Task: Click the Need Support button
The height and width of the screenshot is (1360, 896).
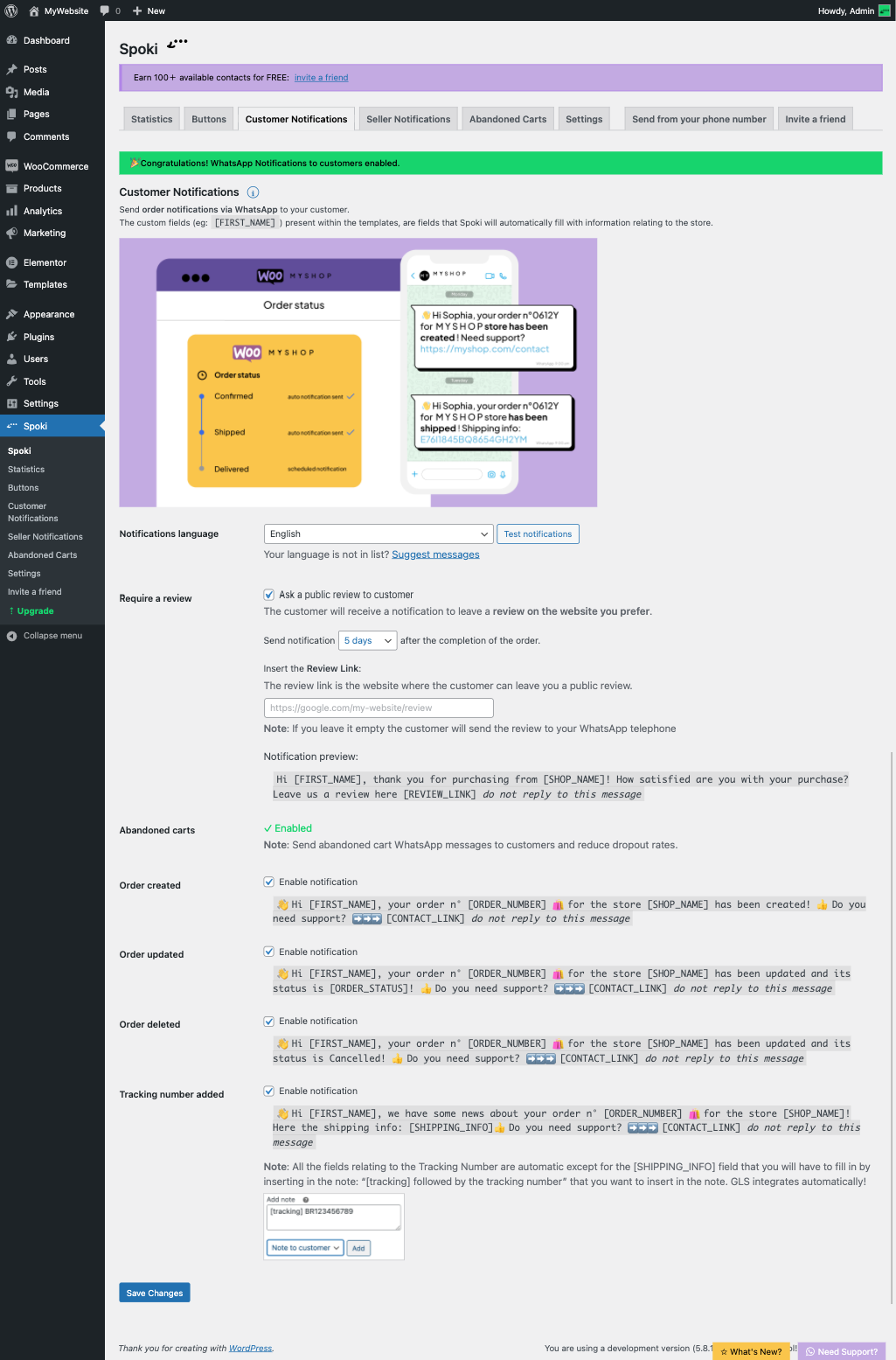Action: point(841,1351)
